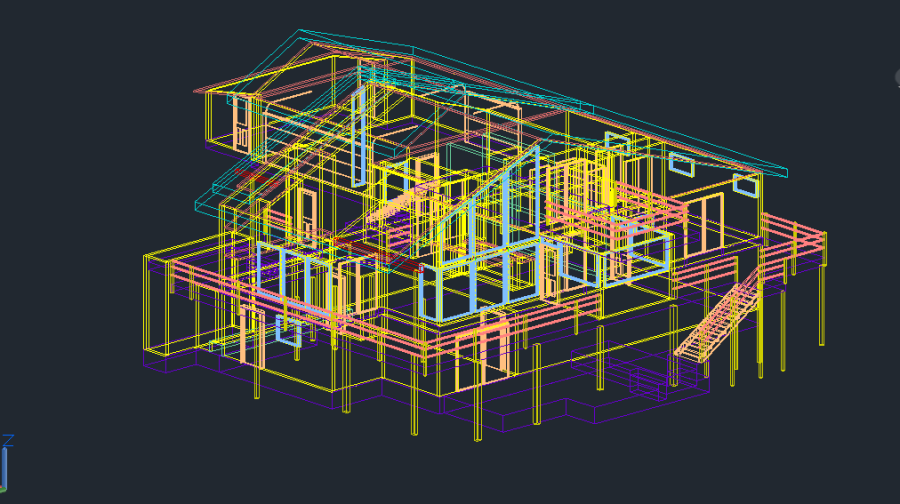The image size is (900, 504).
Task: Pick the red element in the middle of the model
Action: [414, 263]
